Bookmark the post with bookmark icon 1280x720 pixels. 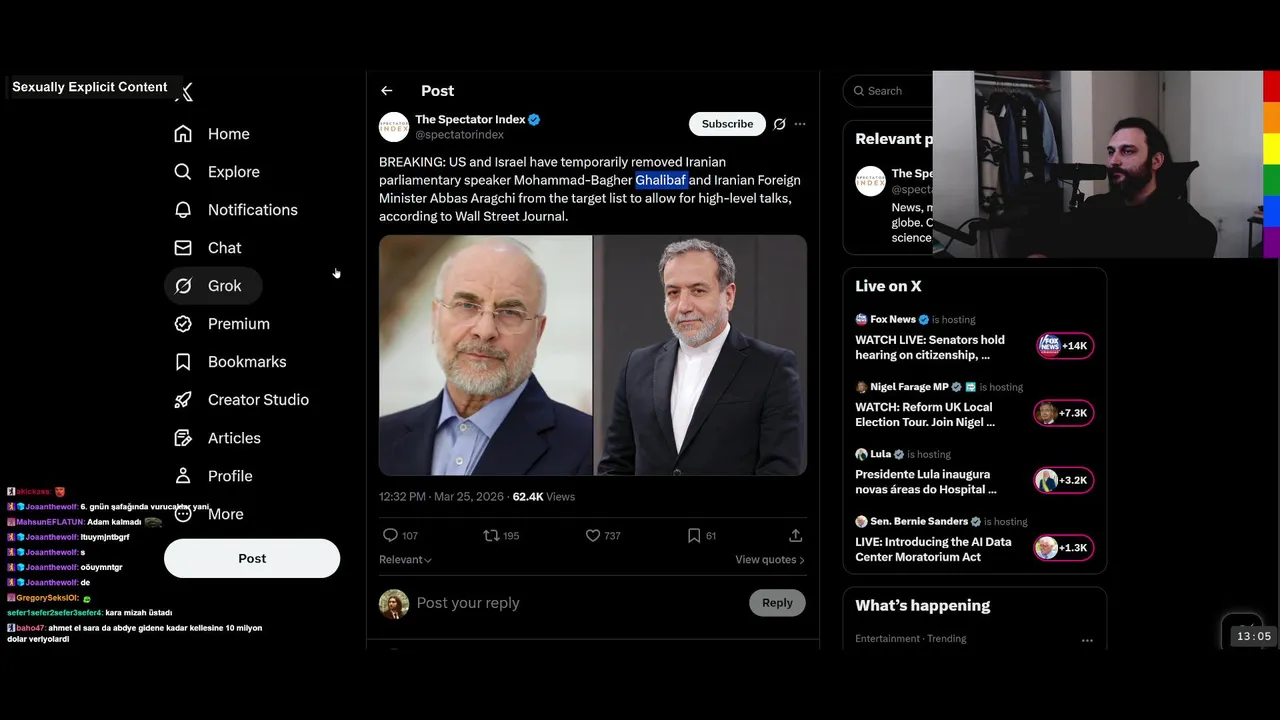click(x=694, y=536)
